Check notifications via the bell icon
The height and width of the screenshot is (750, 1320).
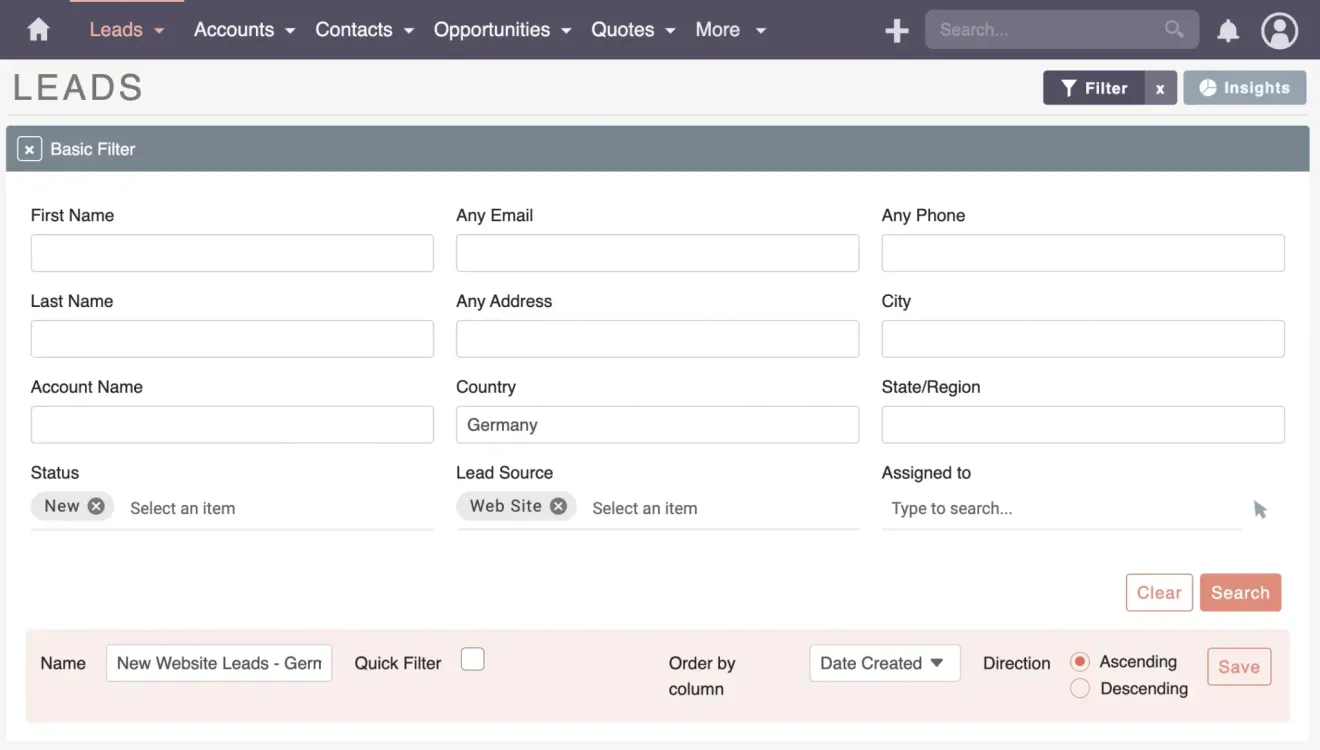point(1228,30)
